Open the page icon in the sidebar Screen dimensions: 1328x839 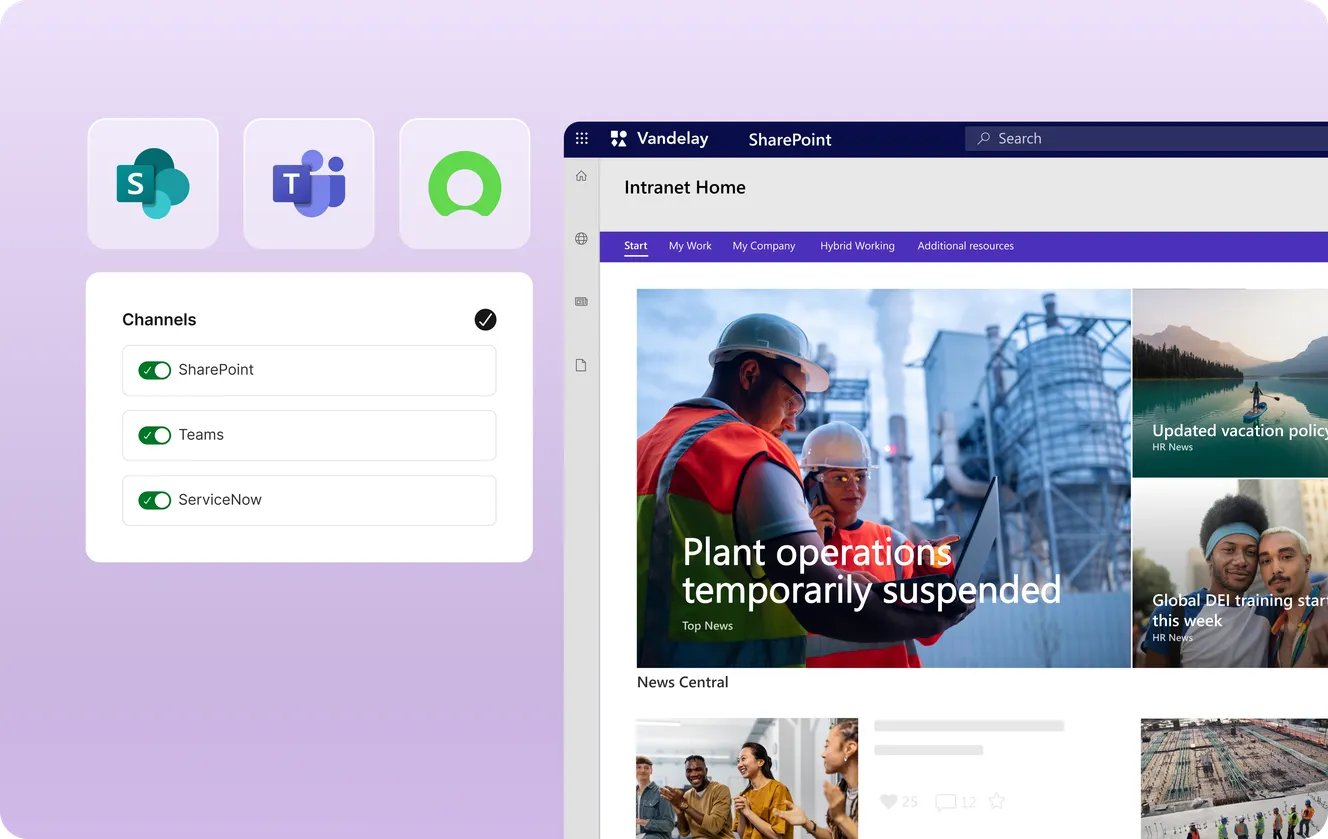coord(581,366)
